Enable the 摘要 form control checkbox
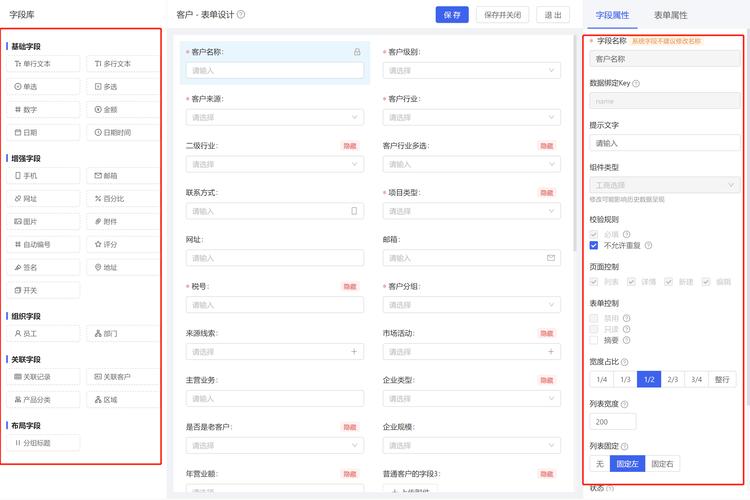Screen dimensions: 750x500 coord(594,340)
